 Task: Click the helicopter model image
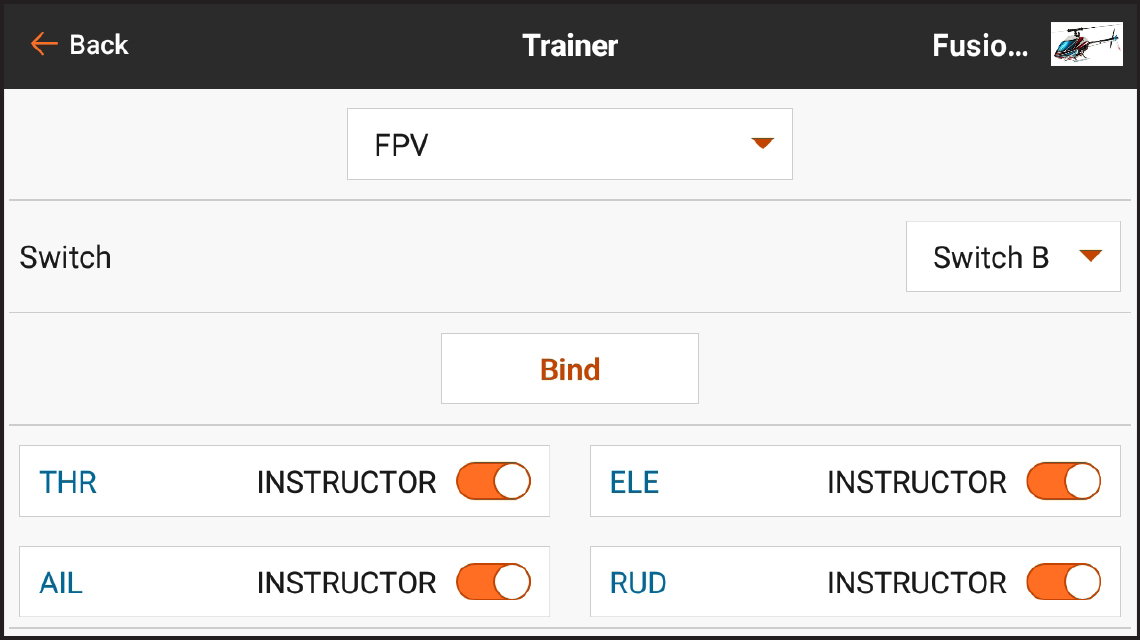(1086, 44)
